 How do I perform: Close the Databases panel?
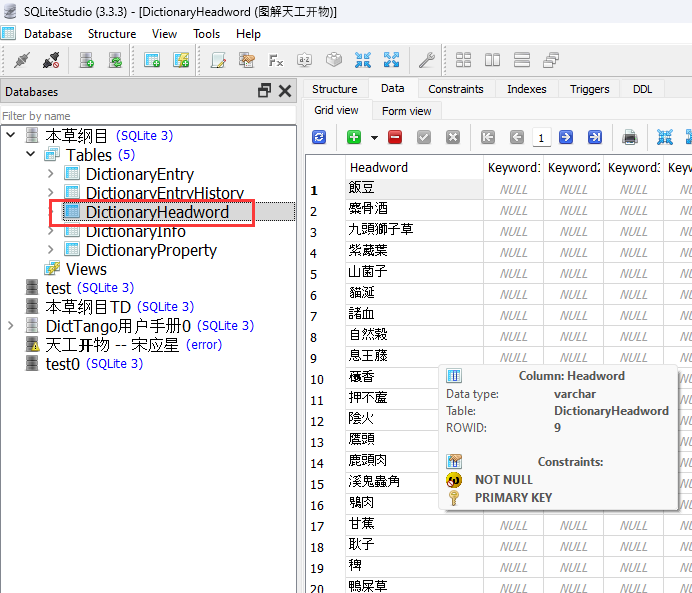[x=285, y=91]
